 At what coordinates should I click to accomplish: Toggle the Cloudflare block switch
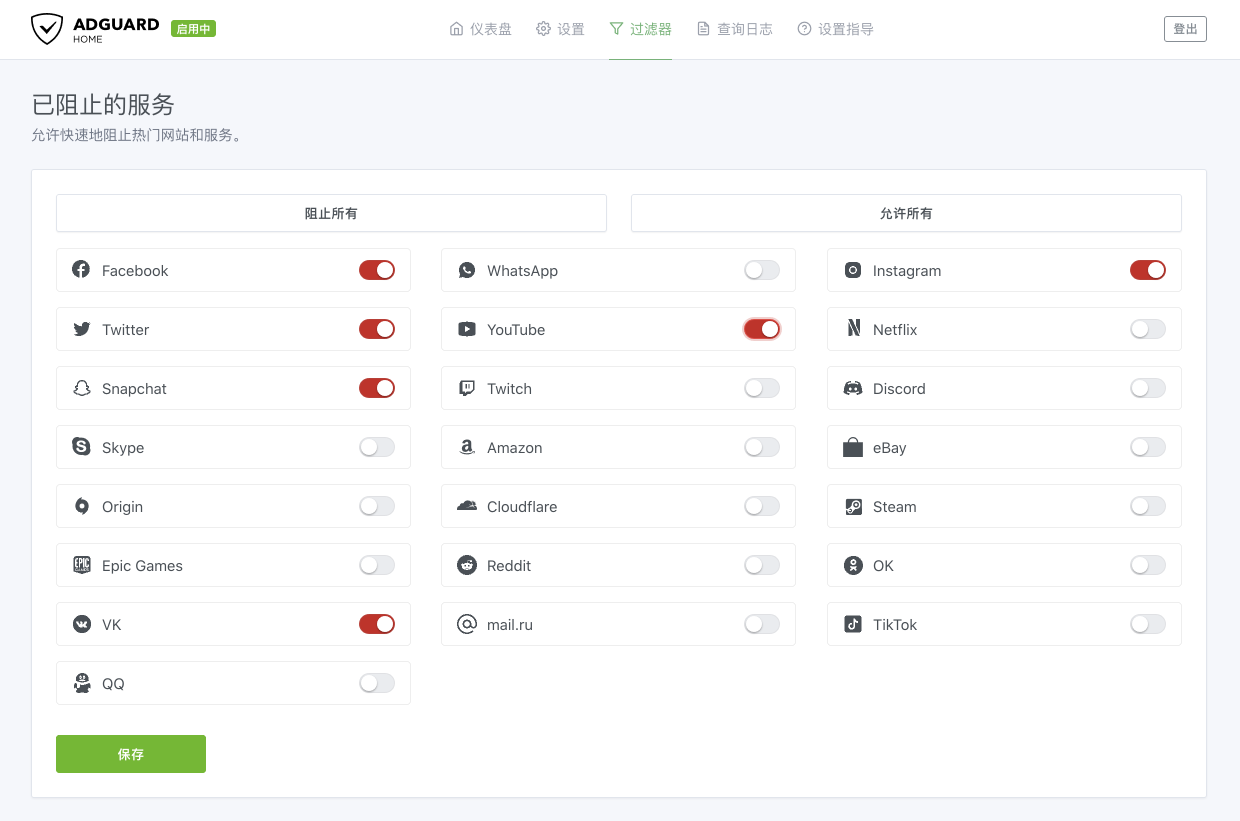pyautogui.click(x=762, y=506)
